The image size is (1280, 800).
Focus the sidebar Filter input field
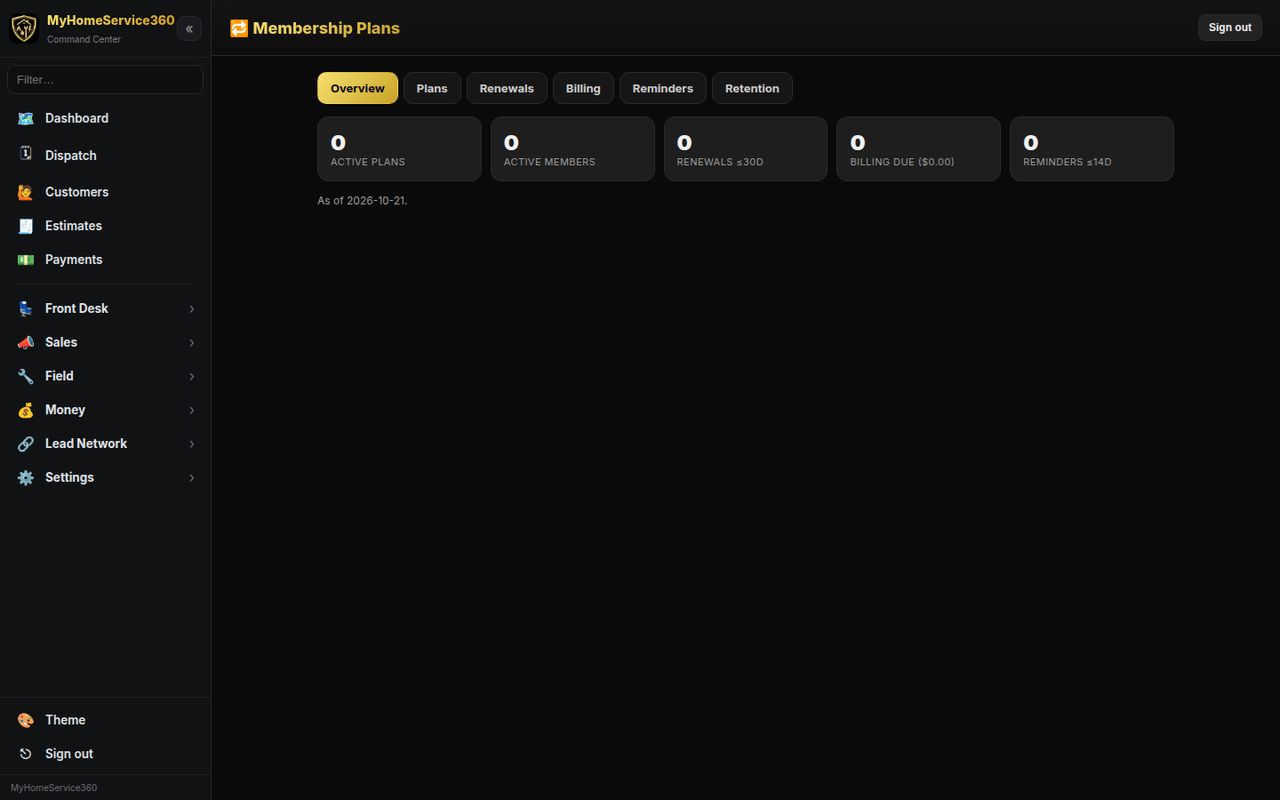105,80
